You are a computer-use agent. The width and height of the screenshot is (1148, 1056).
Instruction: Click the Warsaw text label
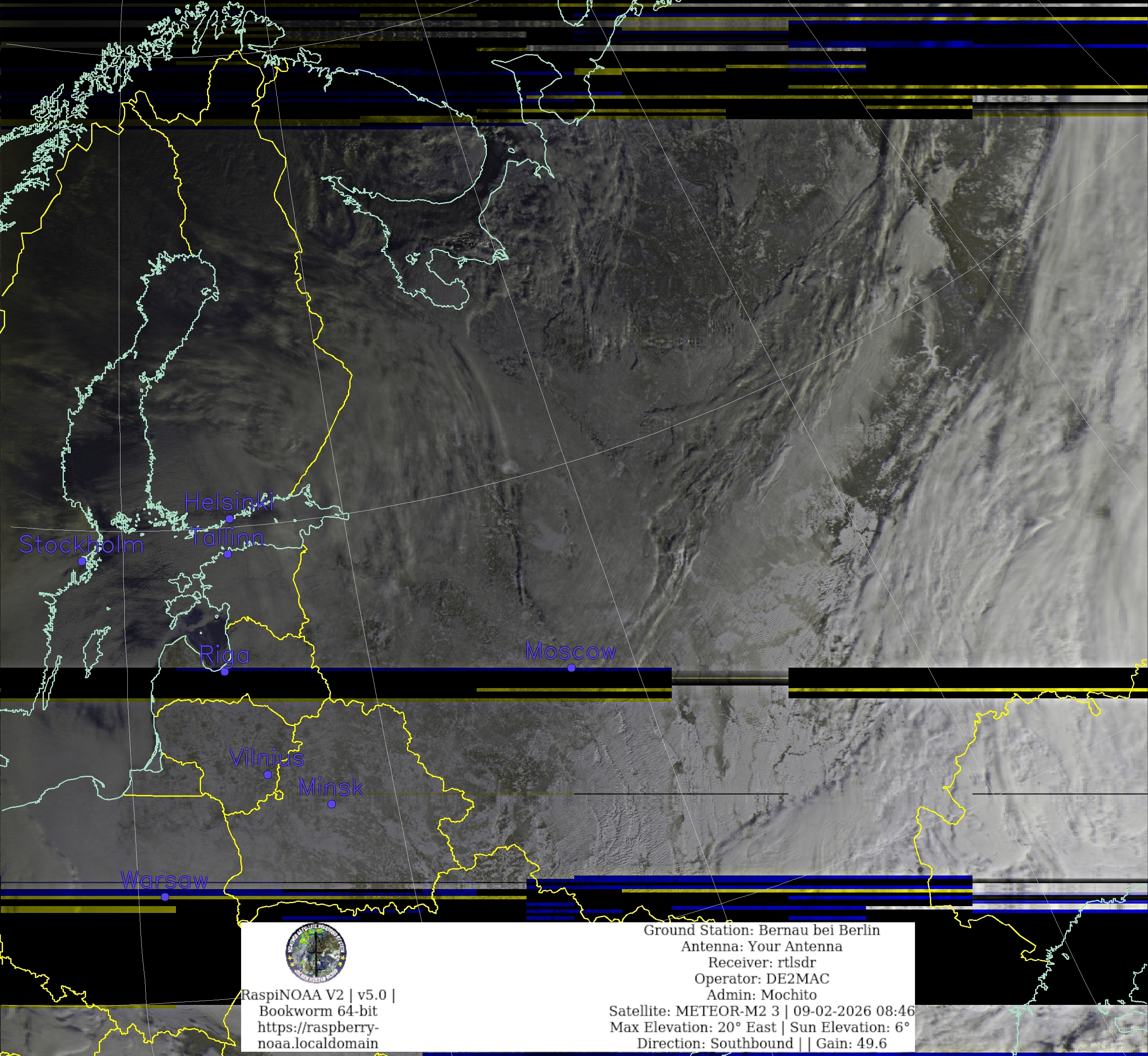165,880
